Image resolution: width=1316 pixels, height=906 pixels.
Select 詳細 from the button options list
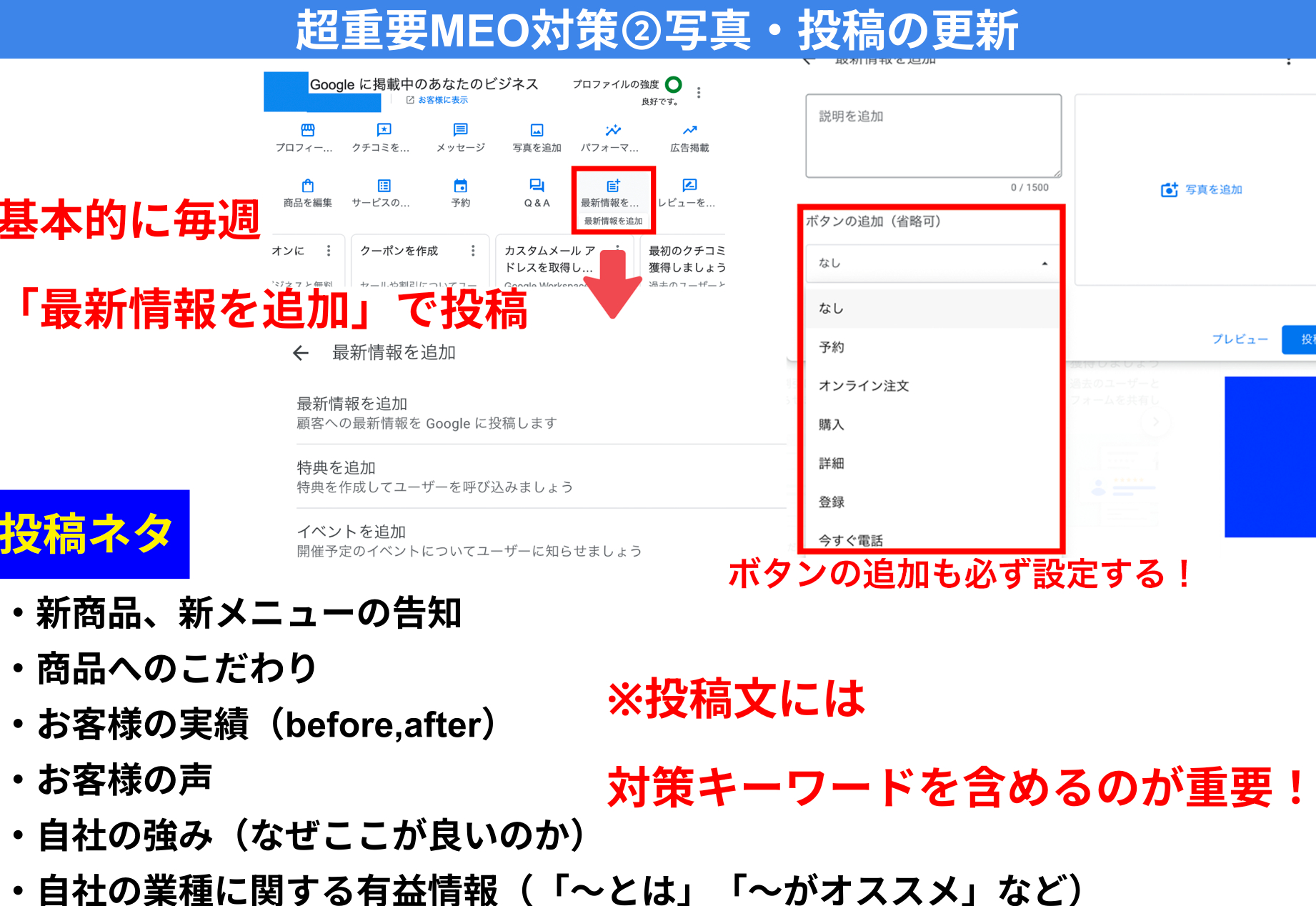tap(932, 463)
